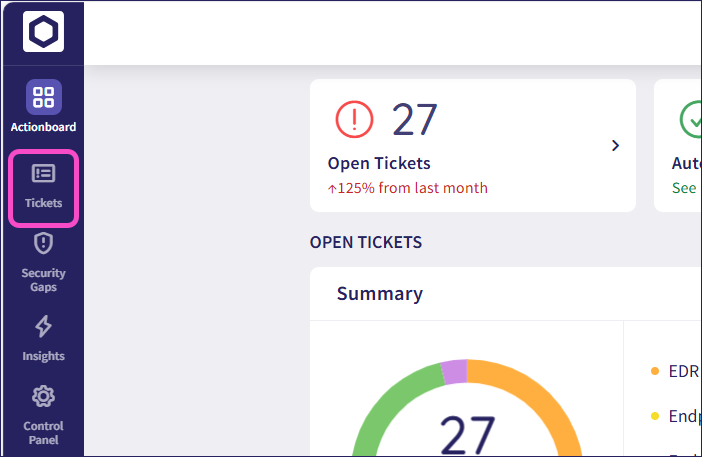Screen dimensions: 702x457
Task: Click the 27 total inside the donut chart
Action: click(x=467, y=435)
